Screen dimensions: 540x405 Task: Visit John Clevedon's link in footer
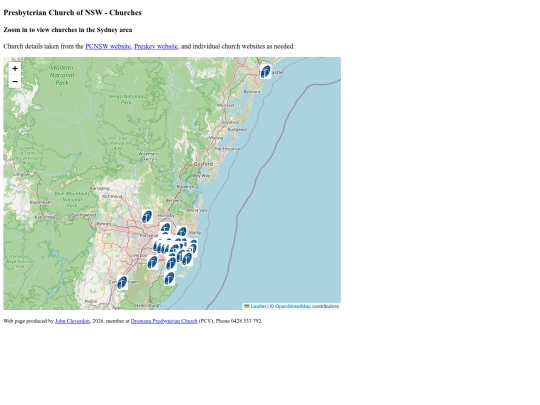[72, 321]
